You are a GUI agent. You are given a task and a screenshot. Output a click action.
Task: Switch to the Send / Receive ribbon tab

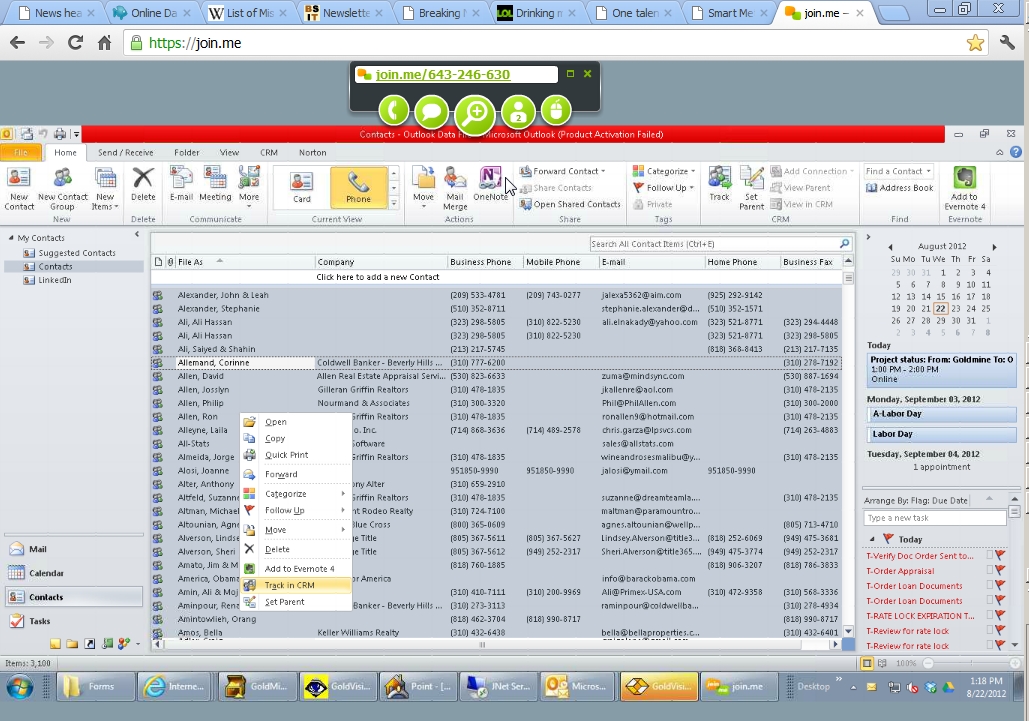tap(125, 153)
